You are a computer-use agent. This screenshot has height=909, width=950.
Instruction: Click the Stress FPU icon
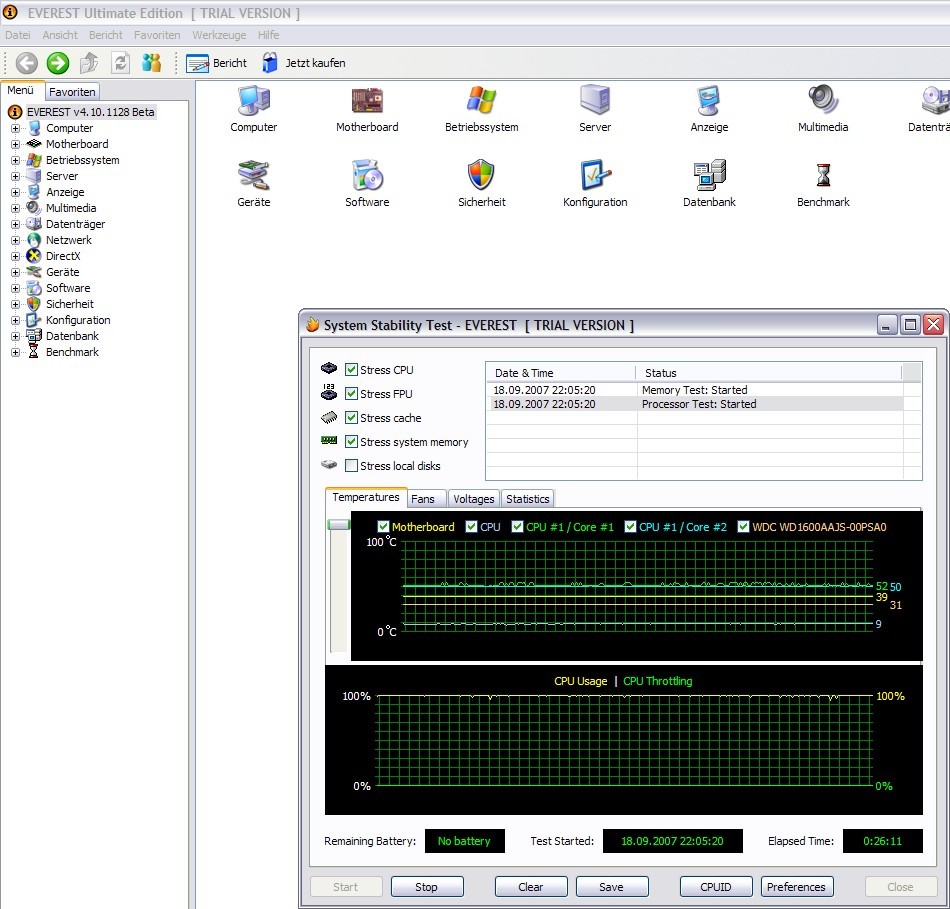tap(329, 392)
